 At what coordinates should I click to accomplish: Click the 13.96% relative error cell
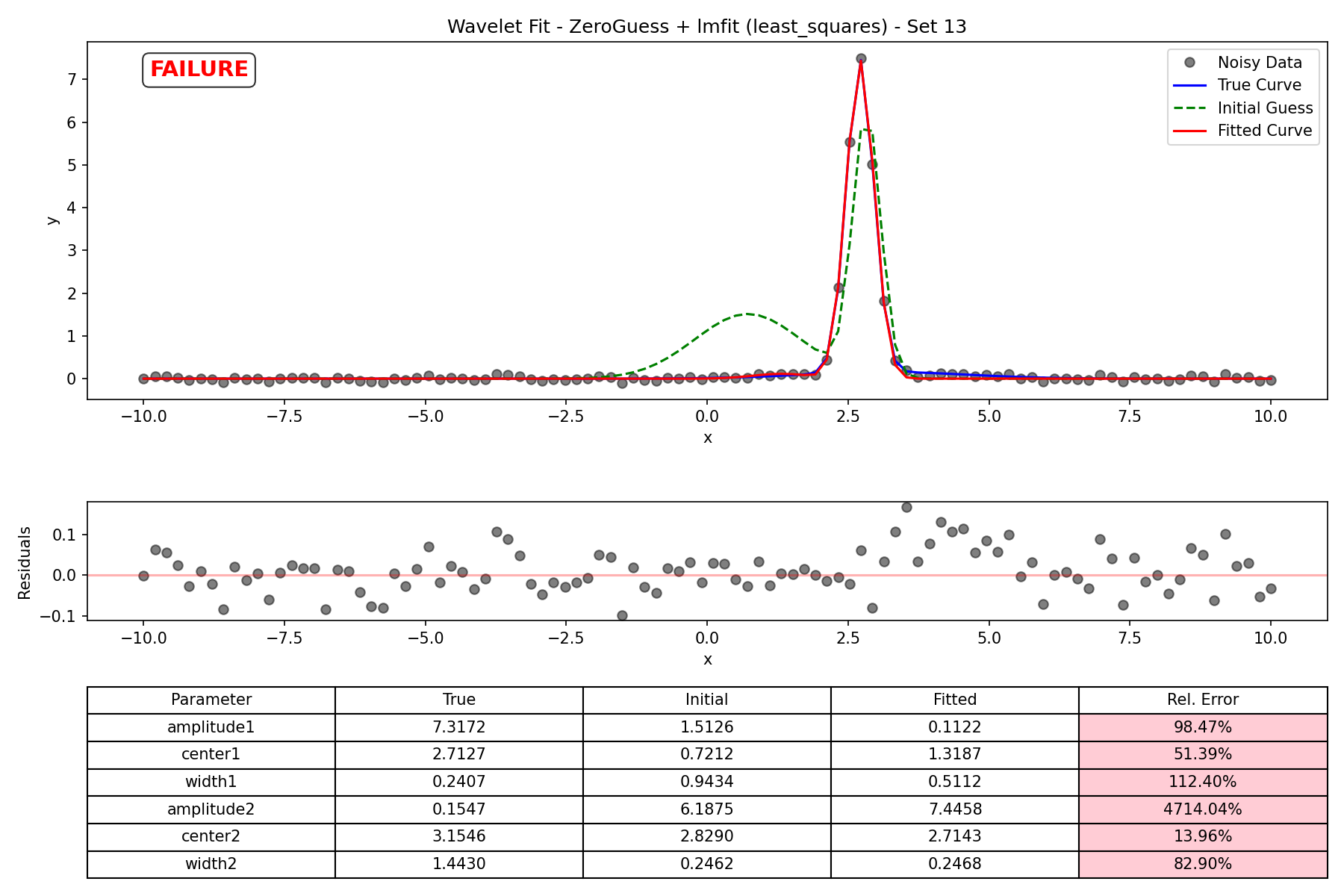pos(1203,836)
